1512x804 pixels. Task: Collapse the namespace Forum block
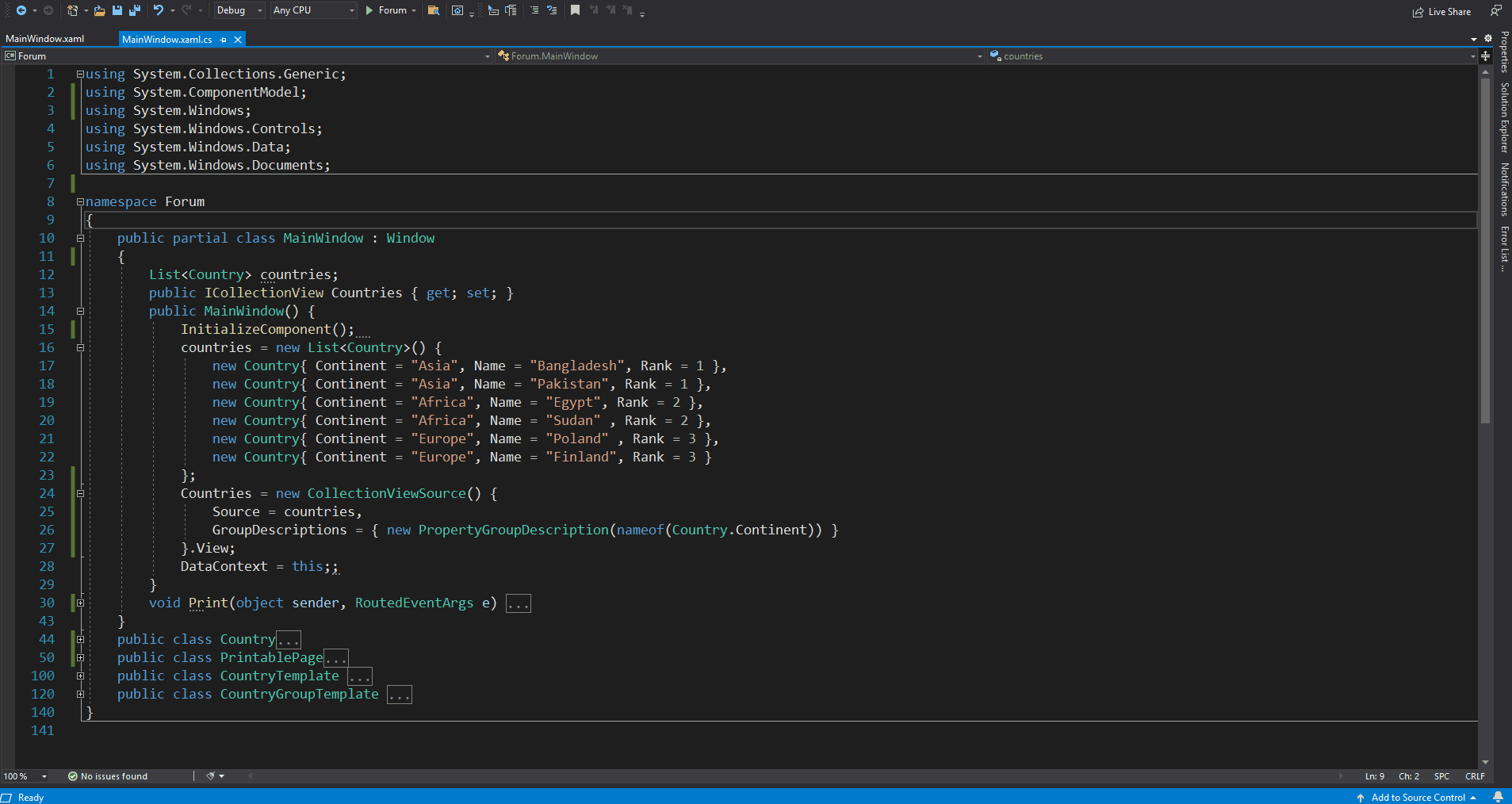click(80, 201)
